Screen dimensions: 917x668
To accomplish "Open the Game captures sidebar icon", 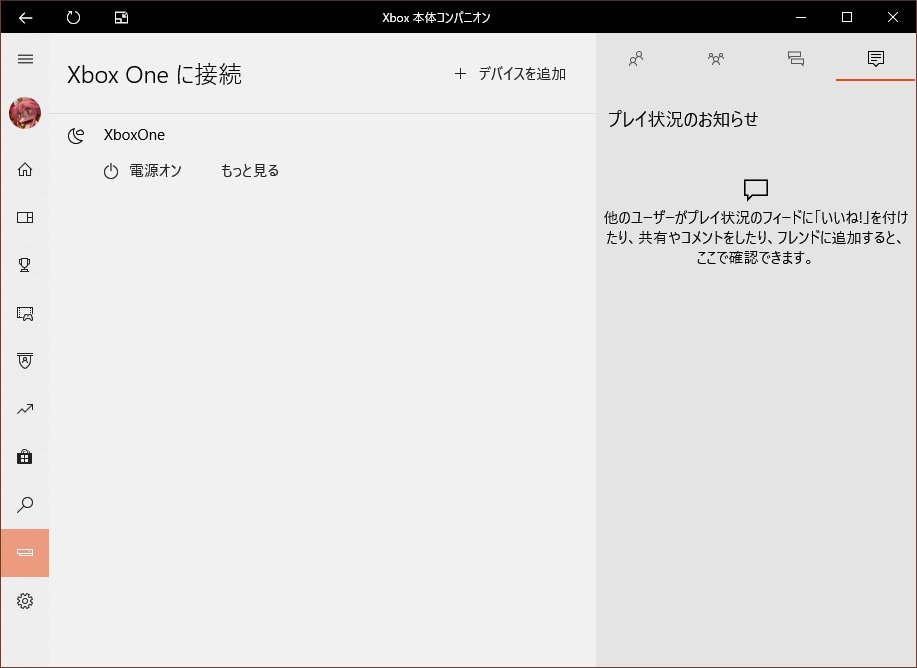I will pos(25,313).
